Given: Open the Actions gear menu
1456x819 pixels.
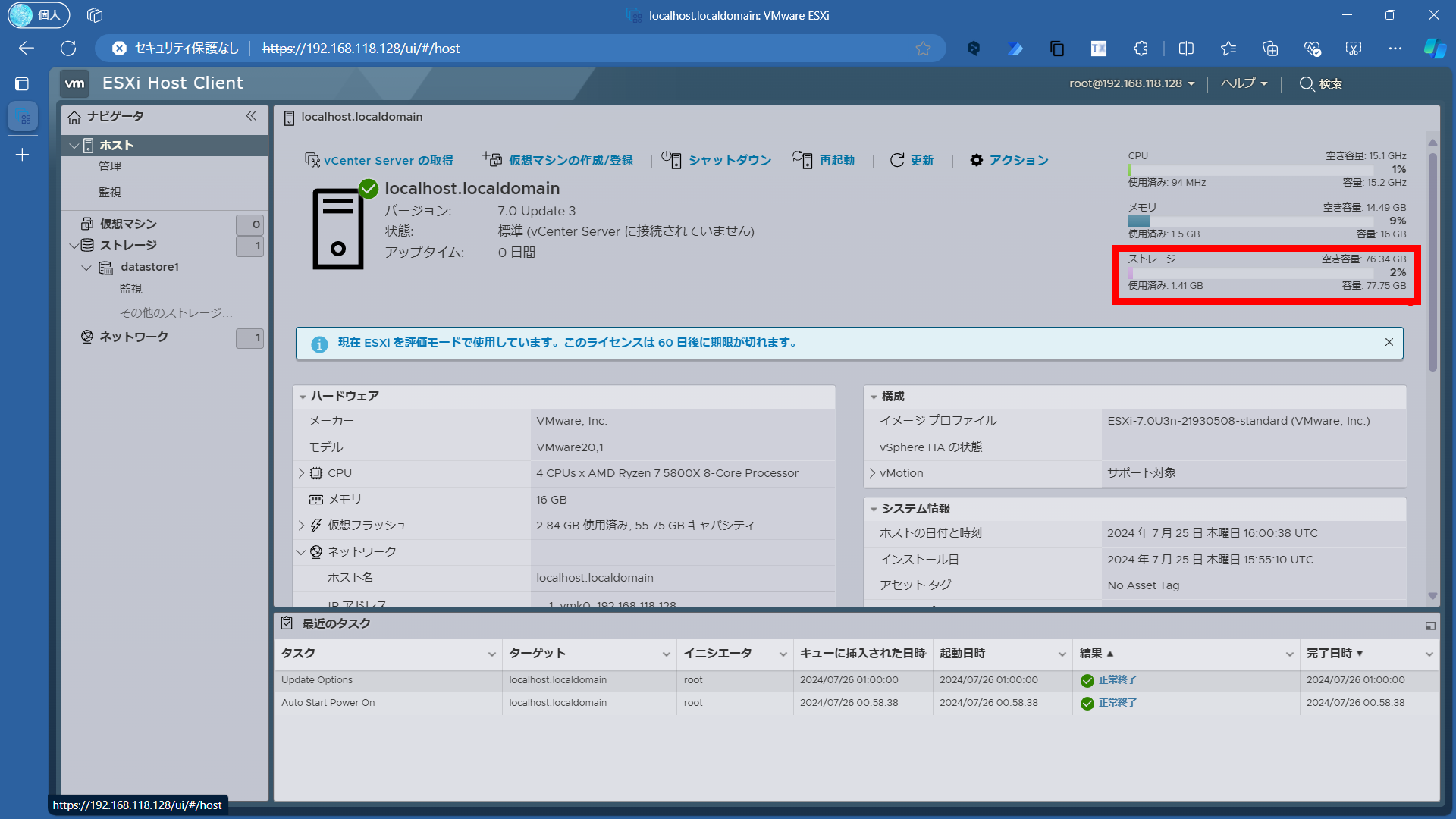Looking at the screenshot, I should [x=977, y=160].
